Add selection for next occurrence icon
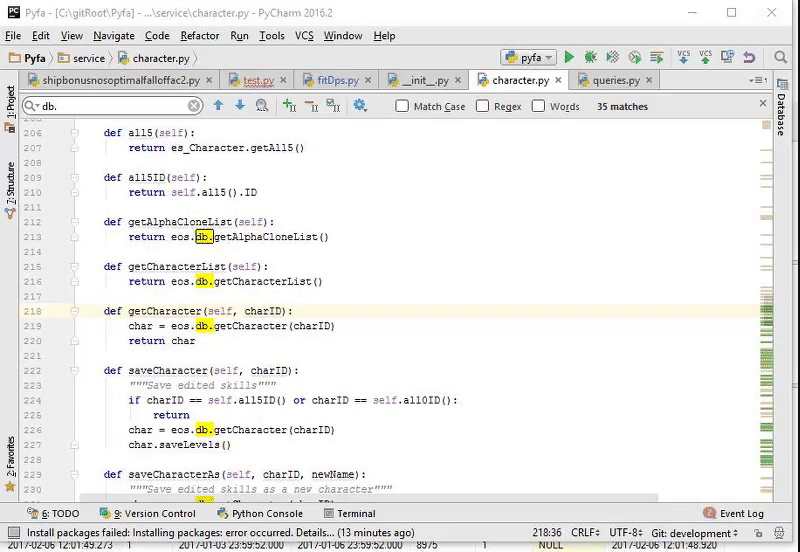Screen dimensions: 800x552 289,106
